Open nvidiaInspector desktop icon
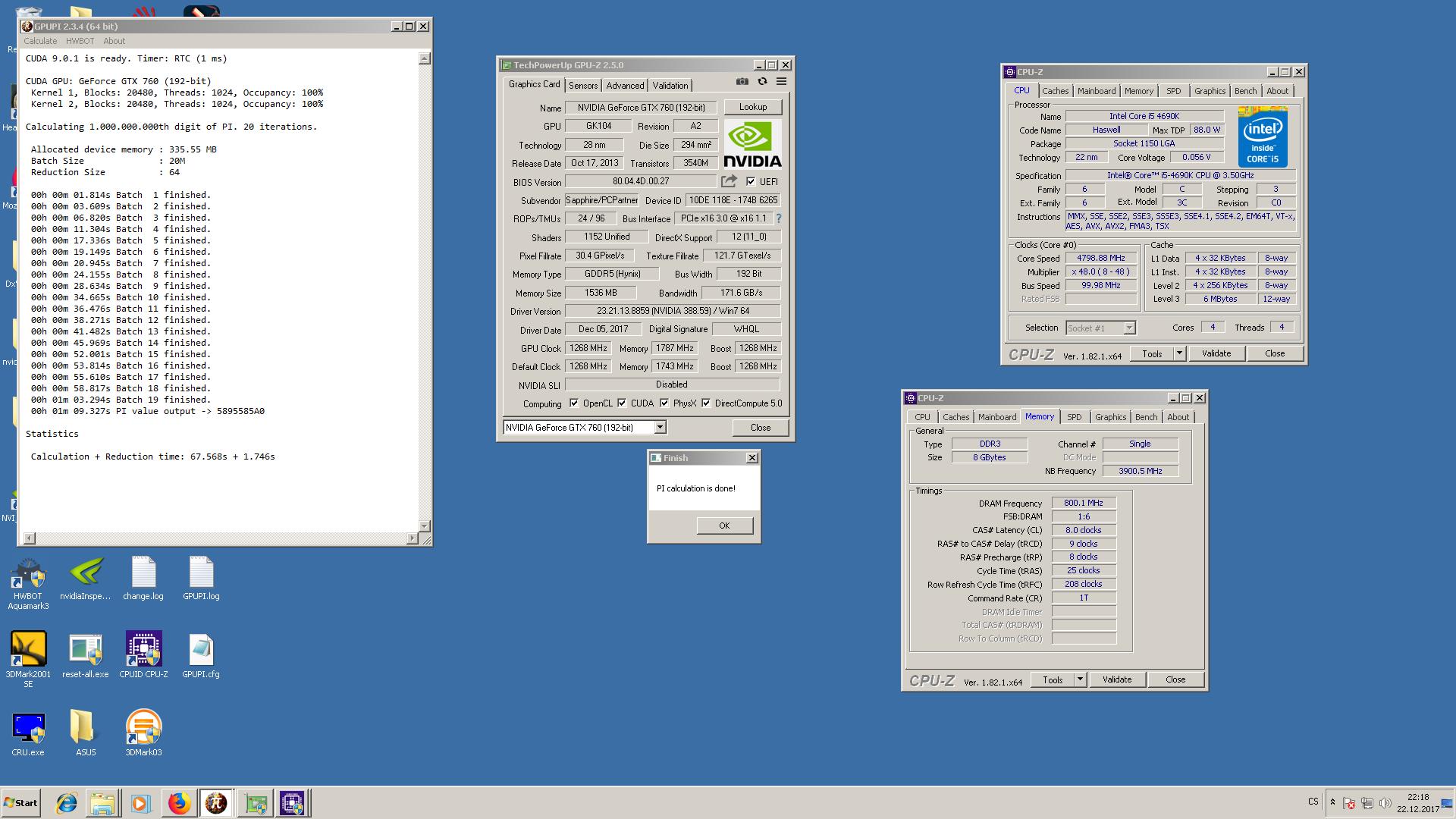1456x819 pixels. (x=86, y=579)
